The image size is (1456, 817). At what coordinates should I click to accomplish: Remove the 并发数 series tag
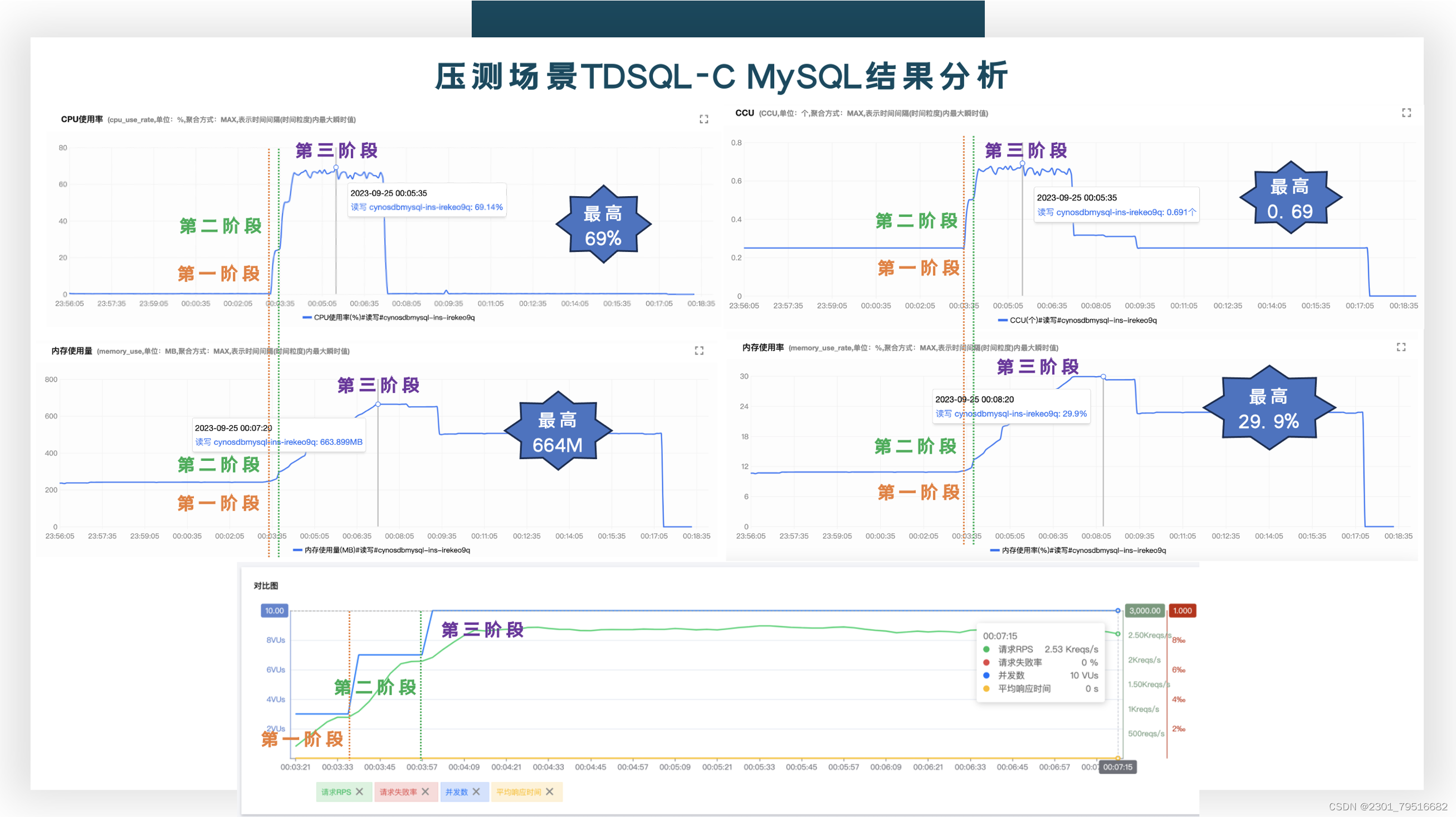476,791
